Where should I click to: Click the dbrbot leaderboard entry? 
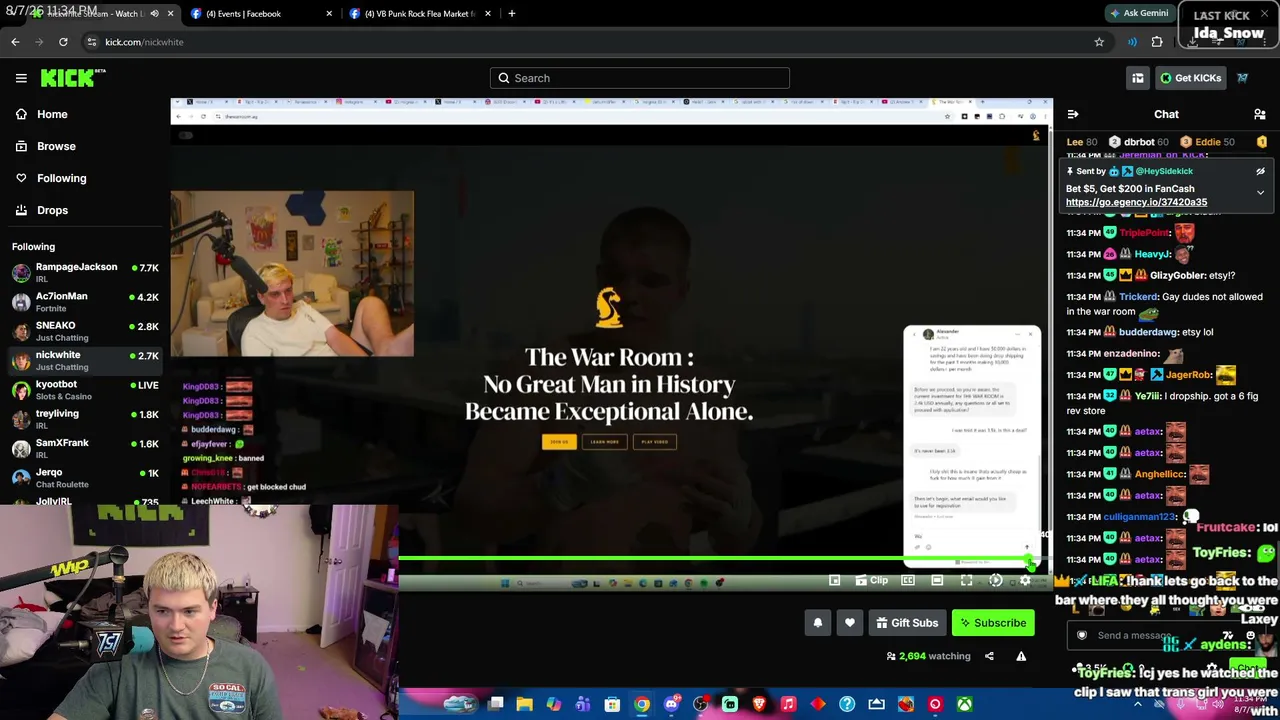click(x=1141, y=142)
